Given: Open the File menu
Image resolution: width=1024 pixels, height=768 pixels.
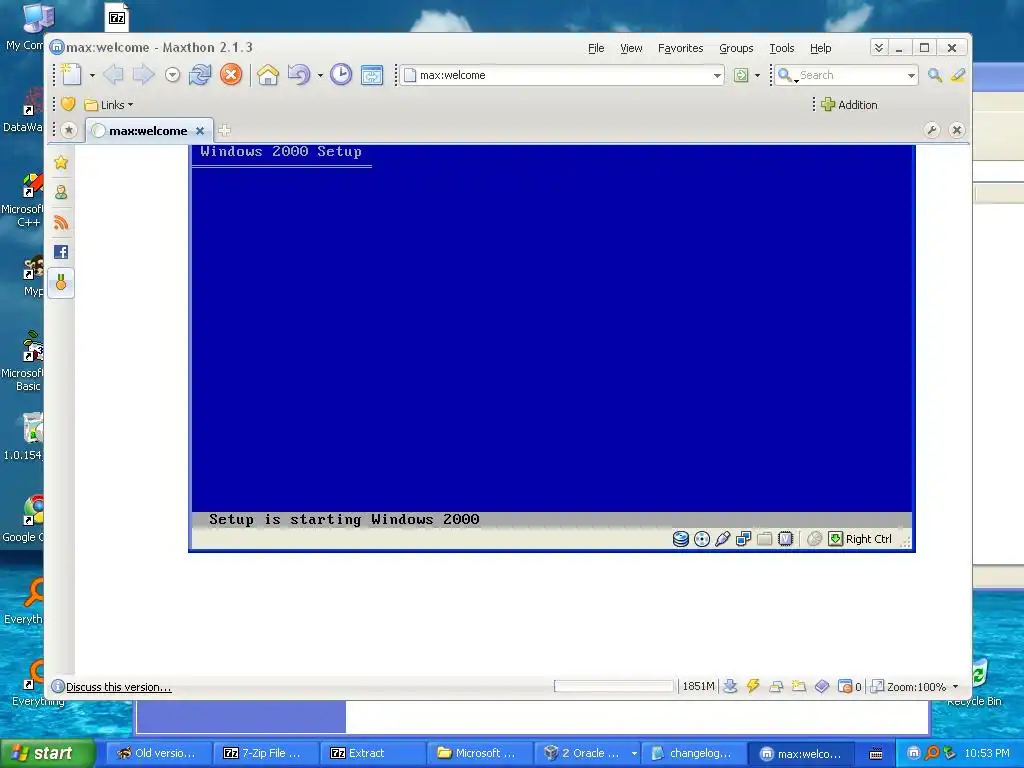Looking at the screenshot, I should coord(596,48).
